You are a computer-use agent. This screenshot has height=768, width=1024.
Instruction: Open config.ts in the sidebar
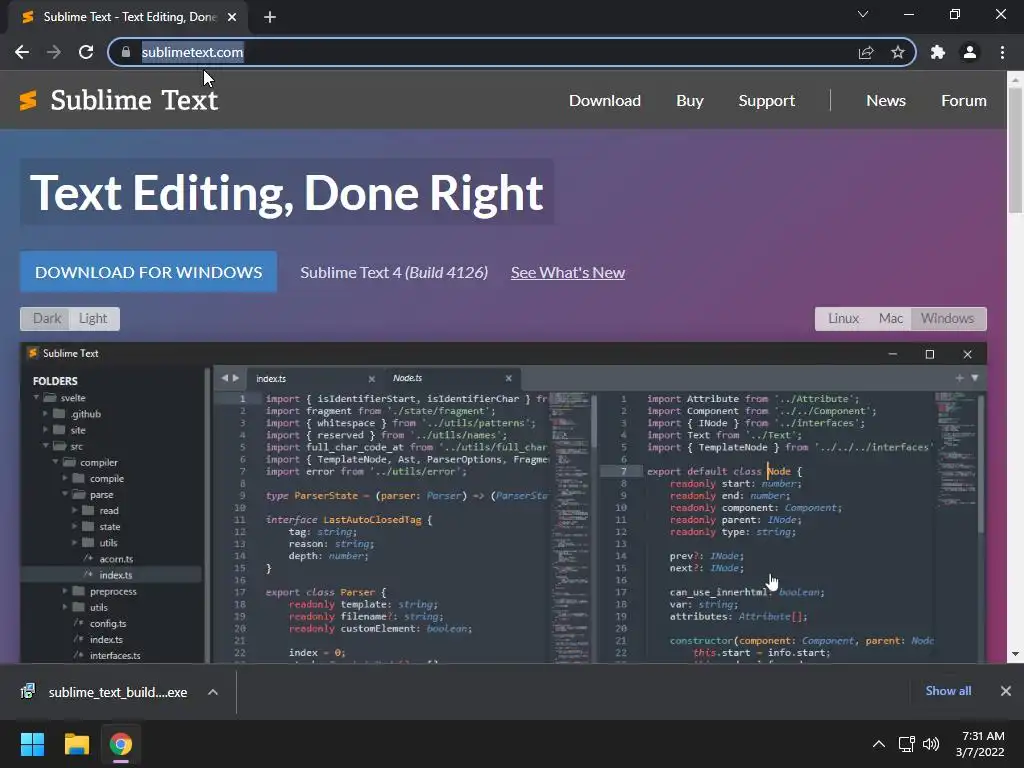tap(108, 624)
